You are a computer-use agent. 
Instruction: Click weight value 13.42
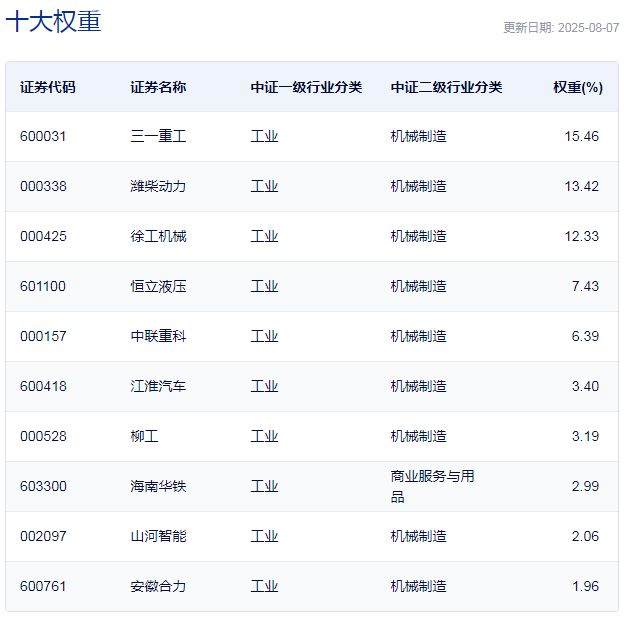pos(581,186)
